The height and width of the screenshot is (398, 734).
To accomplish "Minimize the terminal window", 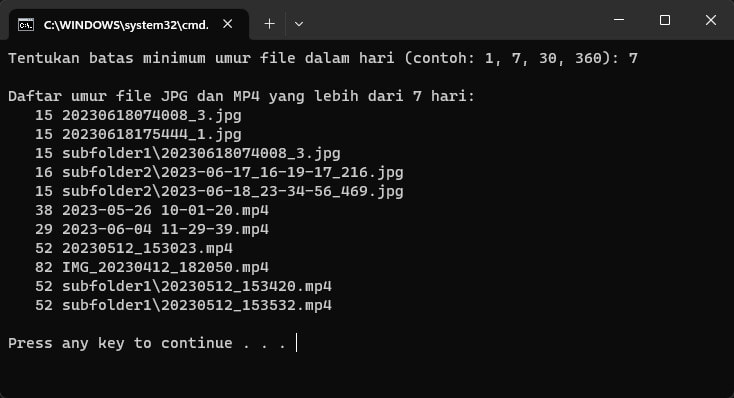I will click(x=619, y=20).
